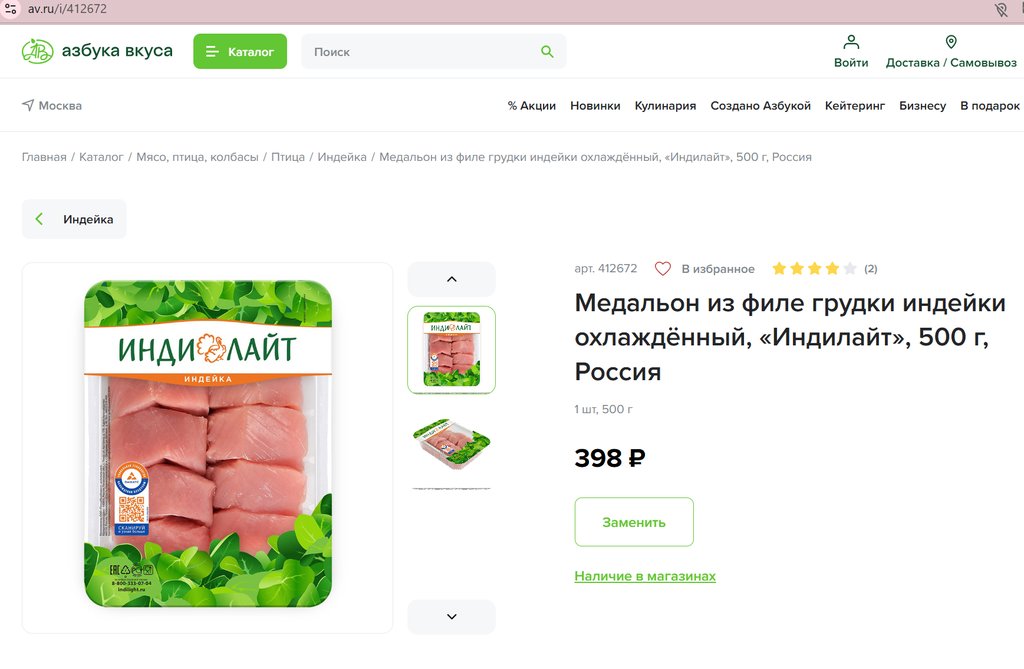Screen dimensions: 1024x669
Task: Open the % Акции menu item
Action: [x=532, y=106]
